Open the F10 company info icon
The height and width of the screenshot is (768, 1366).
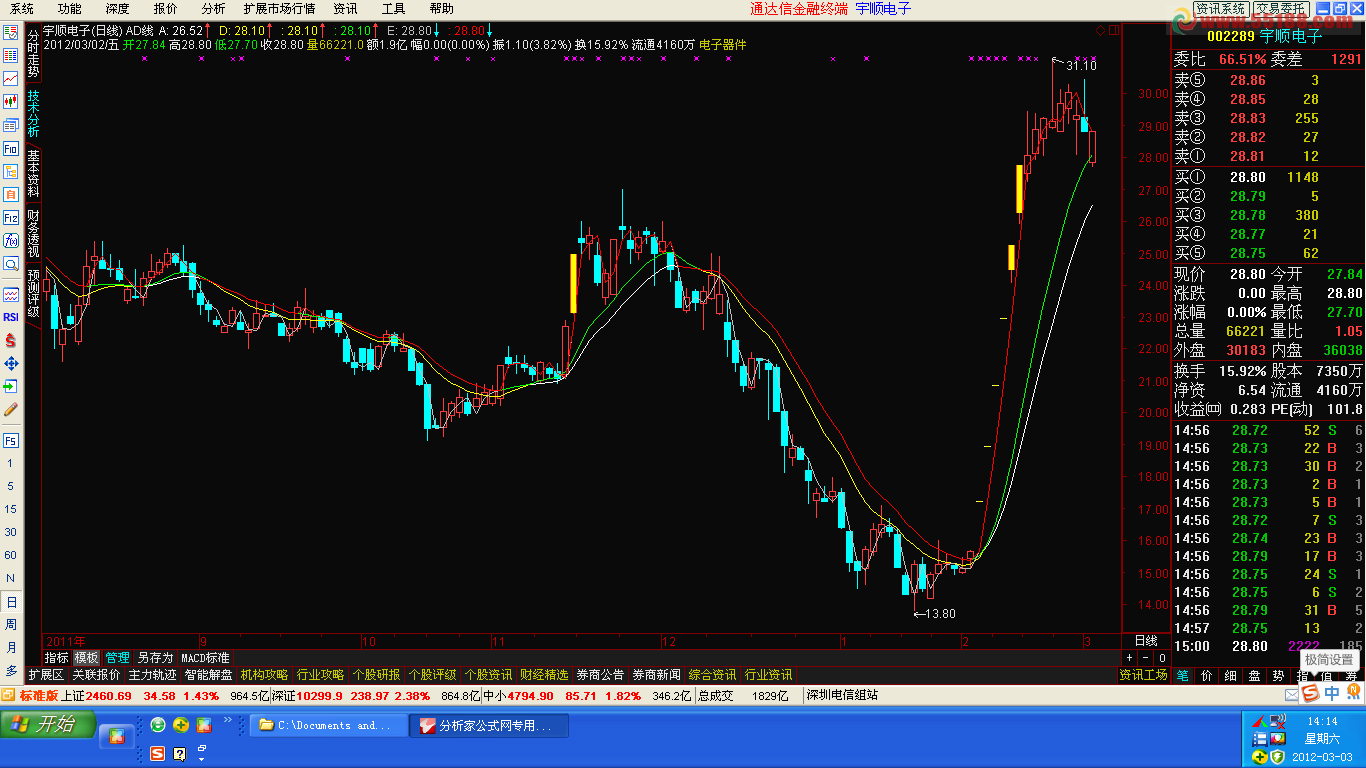[x=11, y=148]
